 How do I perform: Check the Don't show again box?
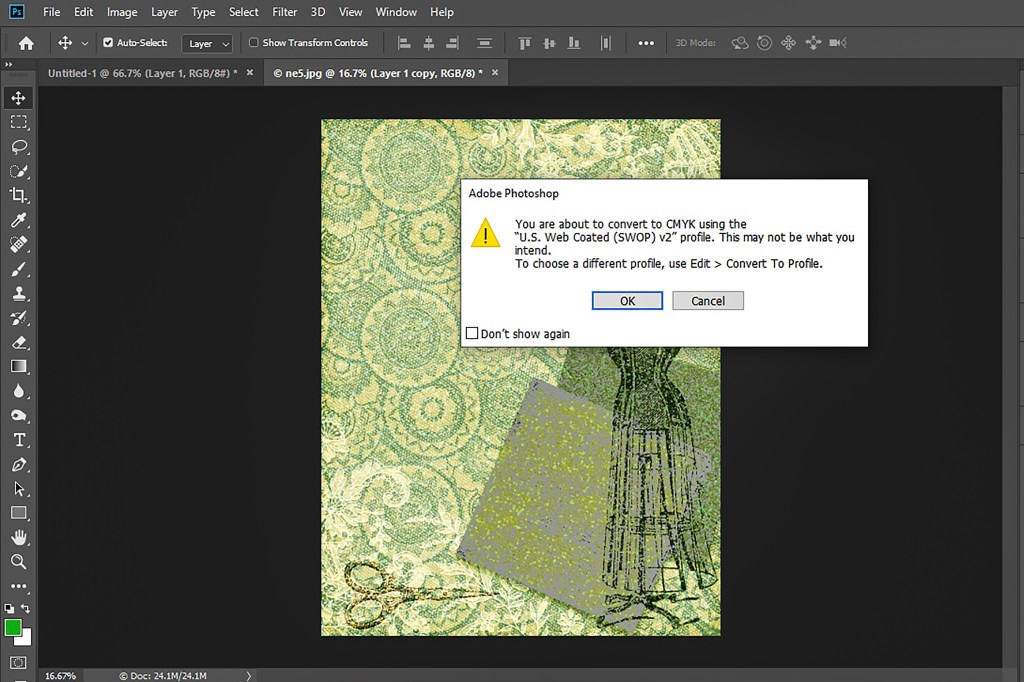point(472,333)
